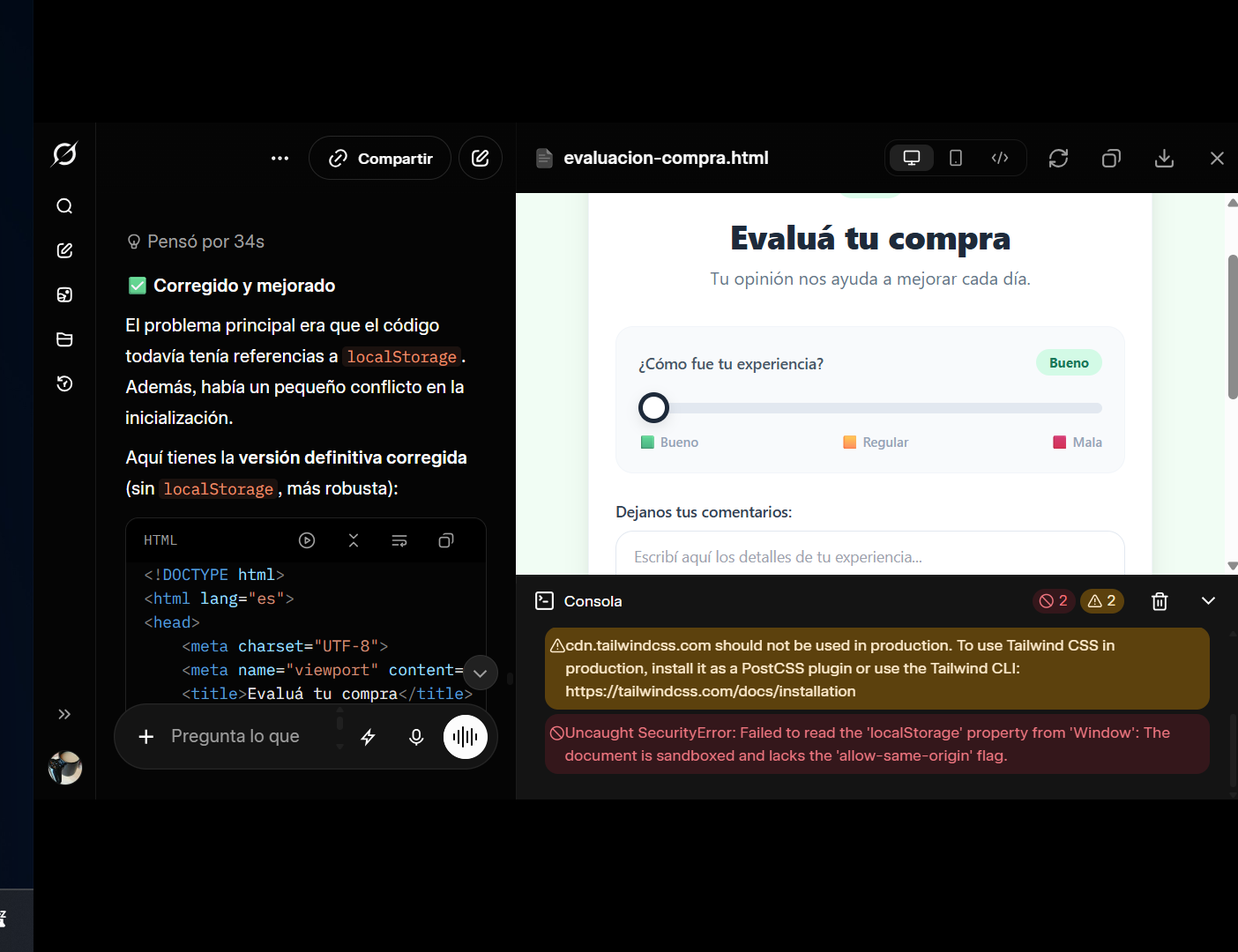Click the experience slider handle
The width and height of the screenshot is (1238, 952).
(653, 408)
